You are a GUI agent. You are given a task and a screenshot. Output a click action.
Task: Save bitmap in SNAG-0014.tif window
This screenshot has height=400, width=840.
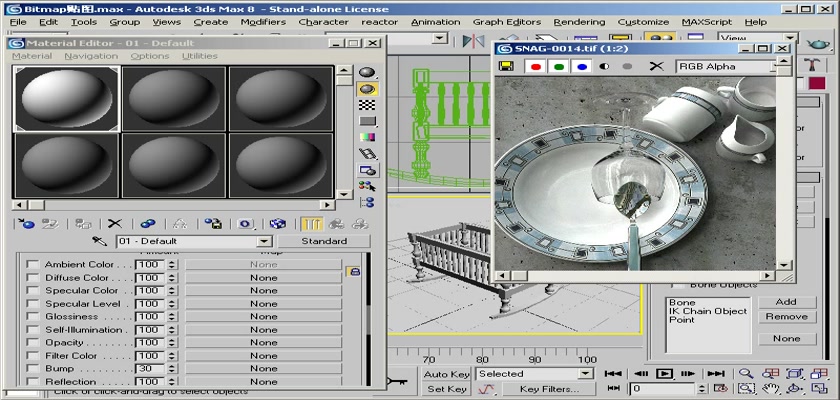(x=506, y=66)
